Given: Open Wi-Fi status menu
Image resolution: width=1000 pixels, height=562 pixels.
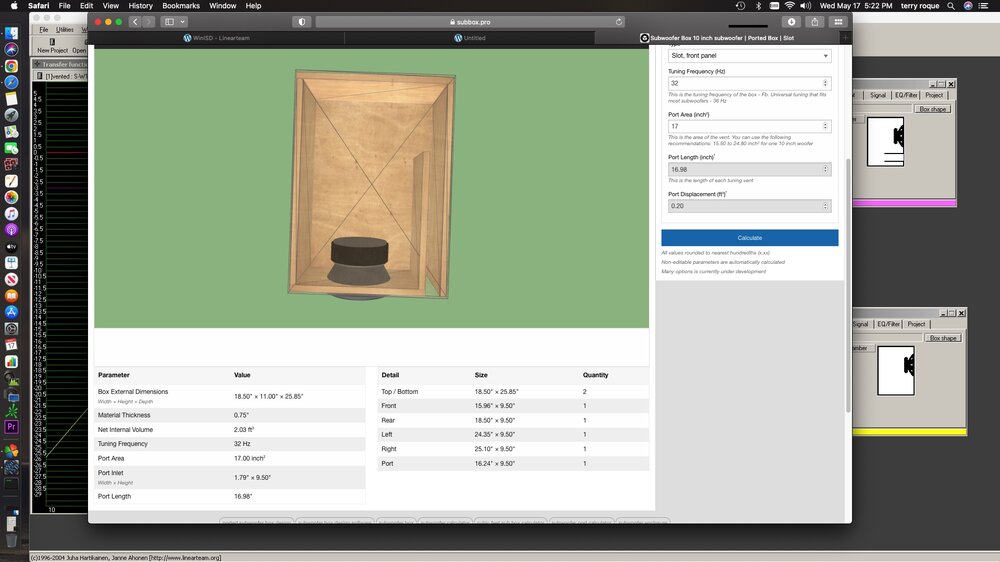Looking at the screenshot, I should [790, 6].
